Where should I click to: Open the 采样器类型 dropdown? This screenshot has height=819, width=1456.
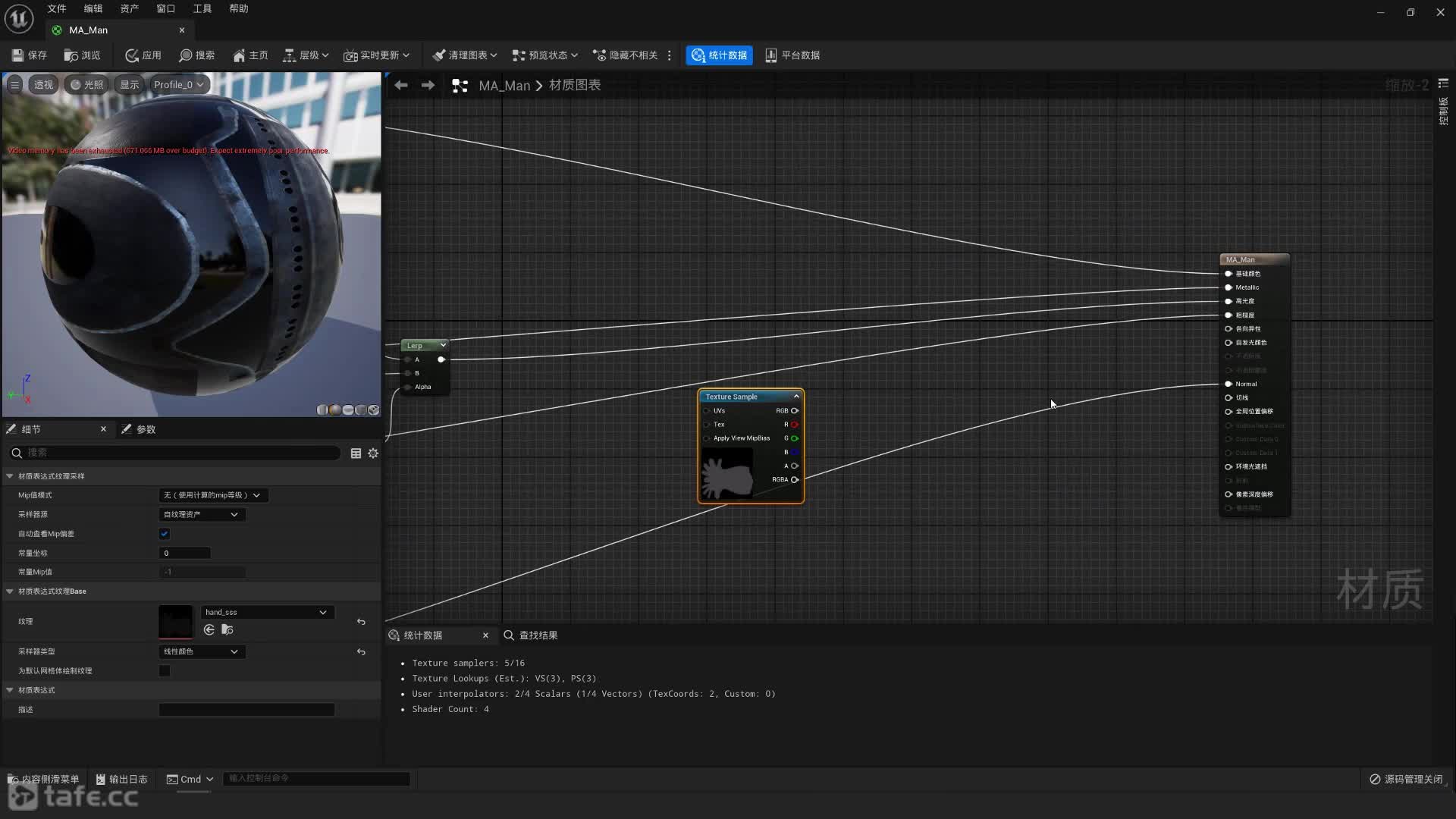(201, 651)
